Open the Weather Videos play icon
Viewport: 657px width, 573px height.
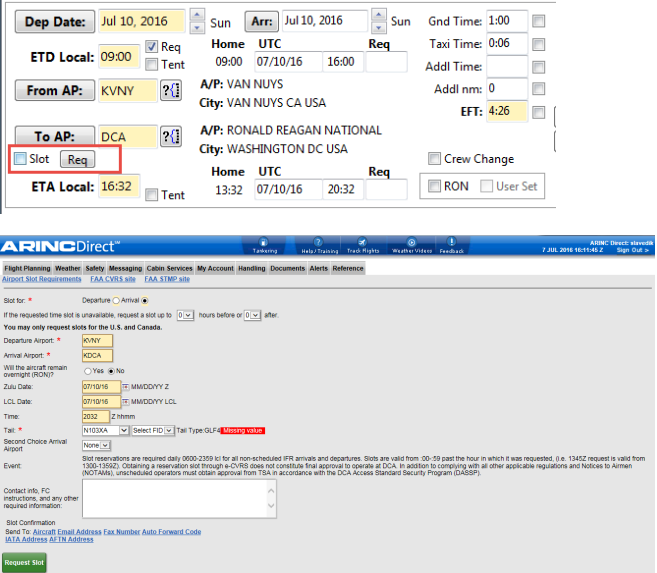point(411,242)
